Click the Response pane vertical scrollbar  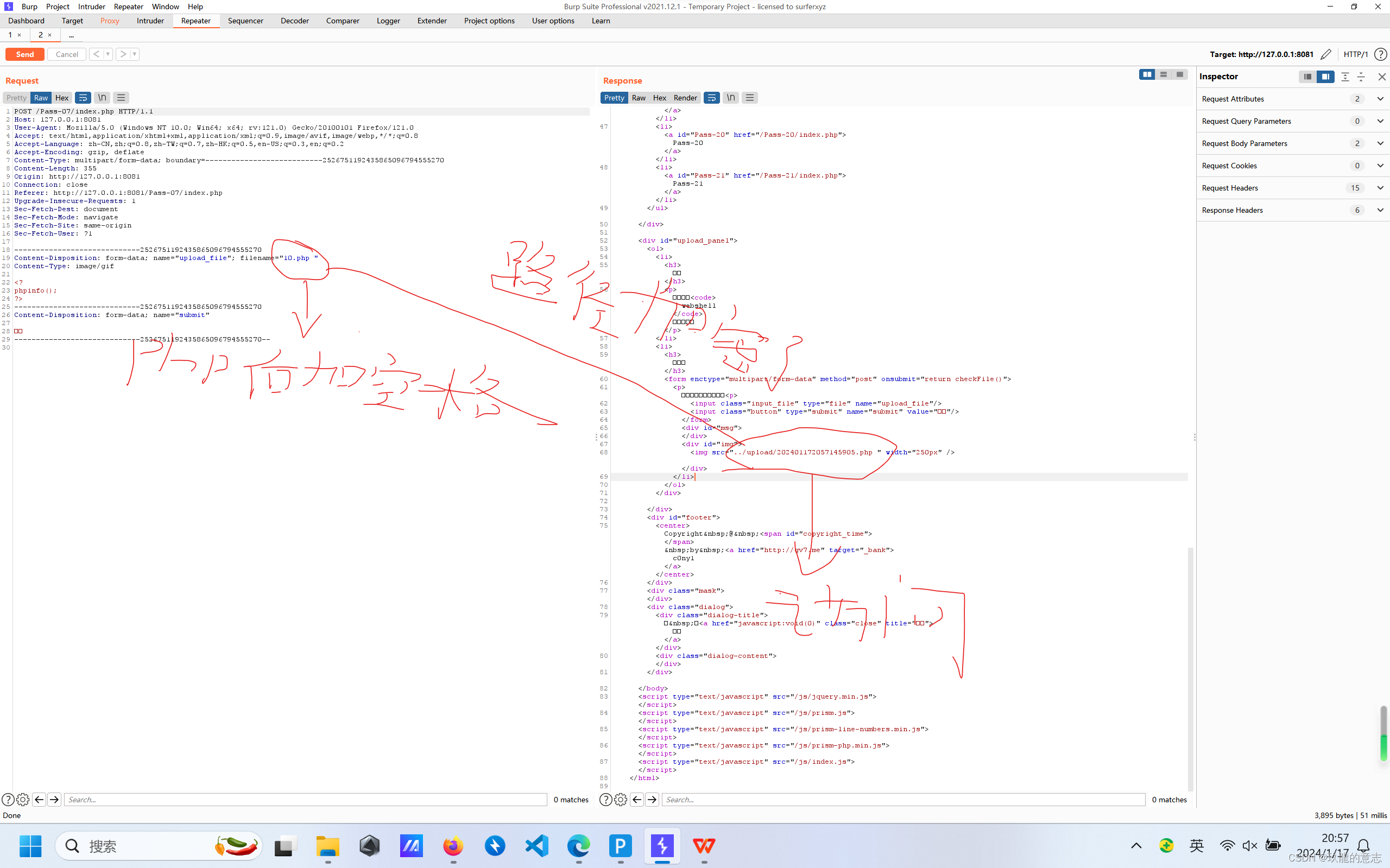[x=1190, y=669]
